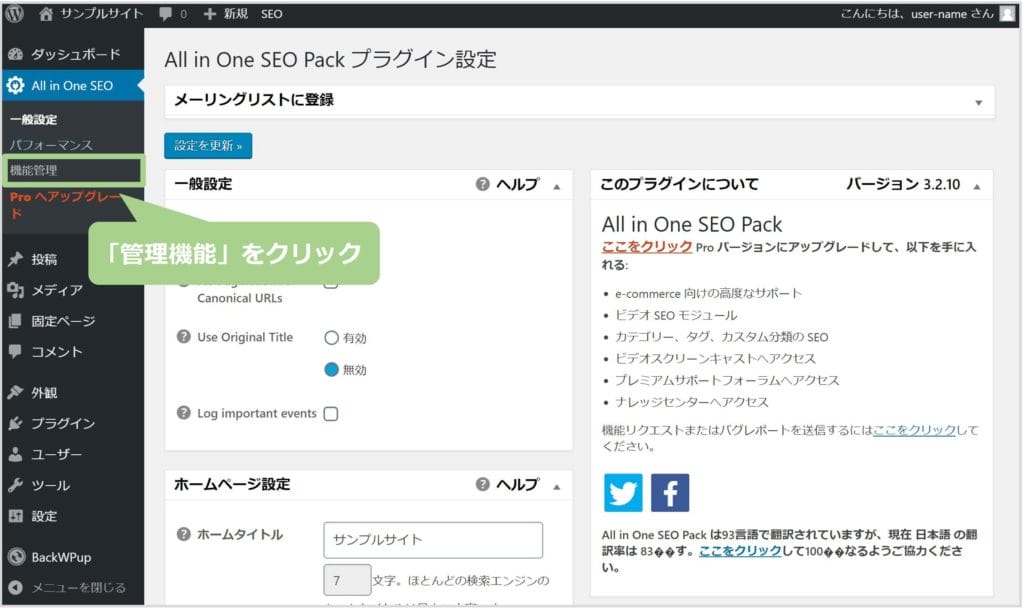
Task: Click メニューを閉じる text
Action: coord(78,588)
